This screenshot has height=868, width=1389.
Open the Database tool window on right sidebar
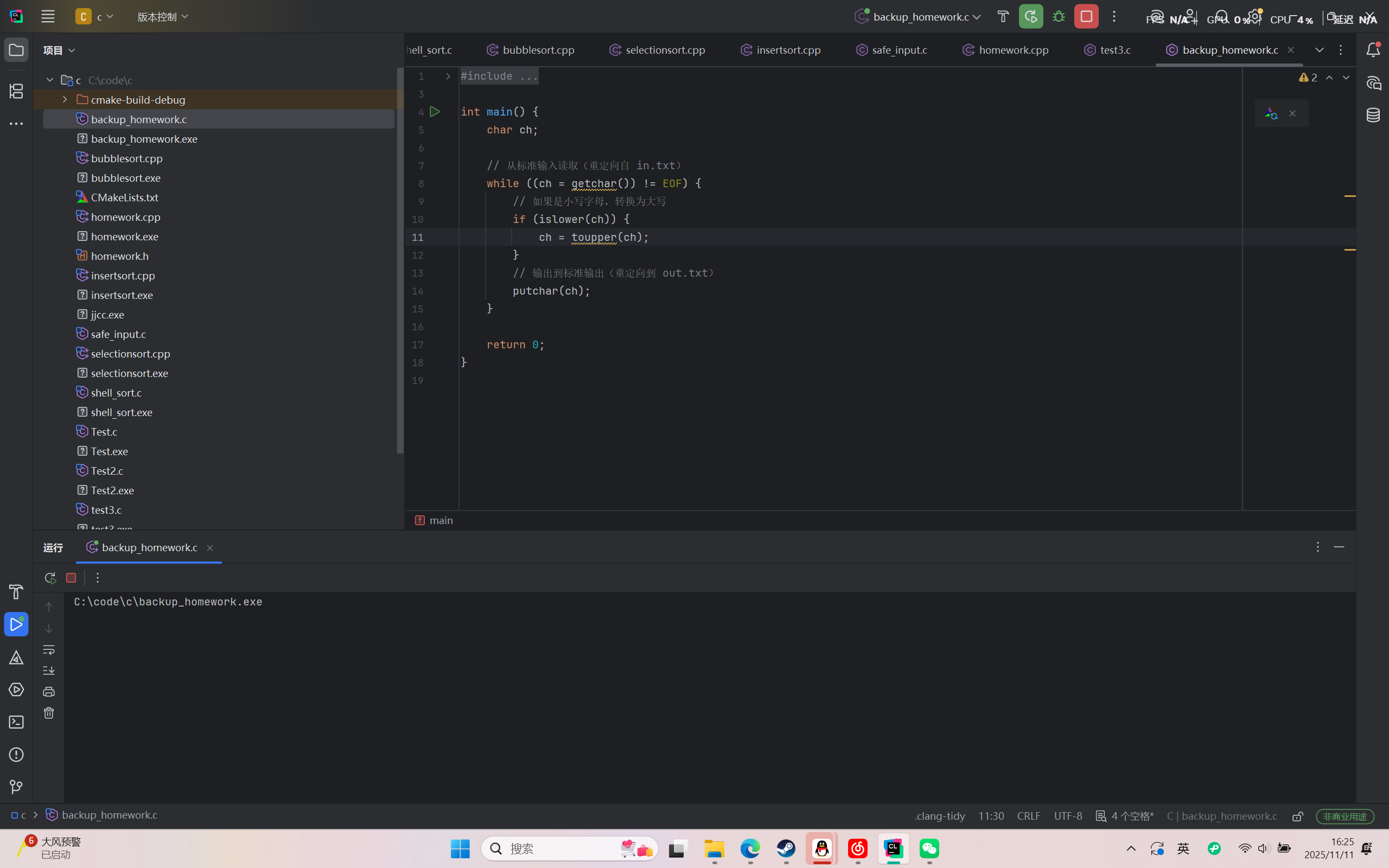(1373, 115)
